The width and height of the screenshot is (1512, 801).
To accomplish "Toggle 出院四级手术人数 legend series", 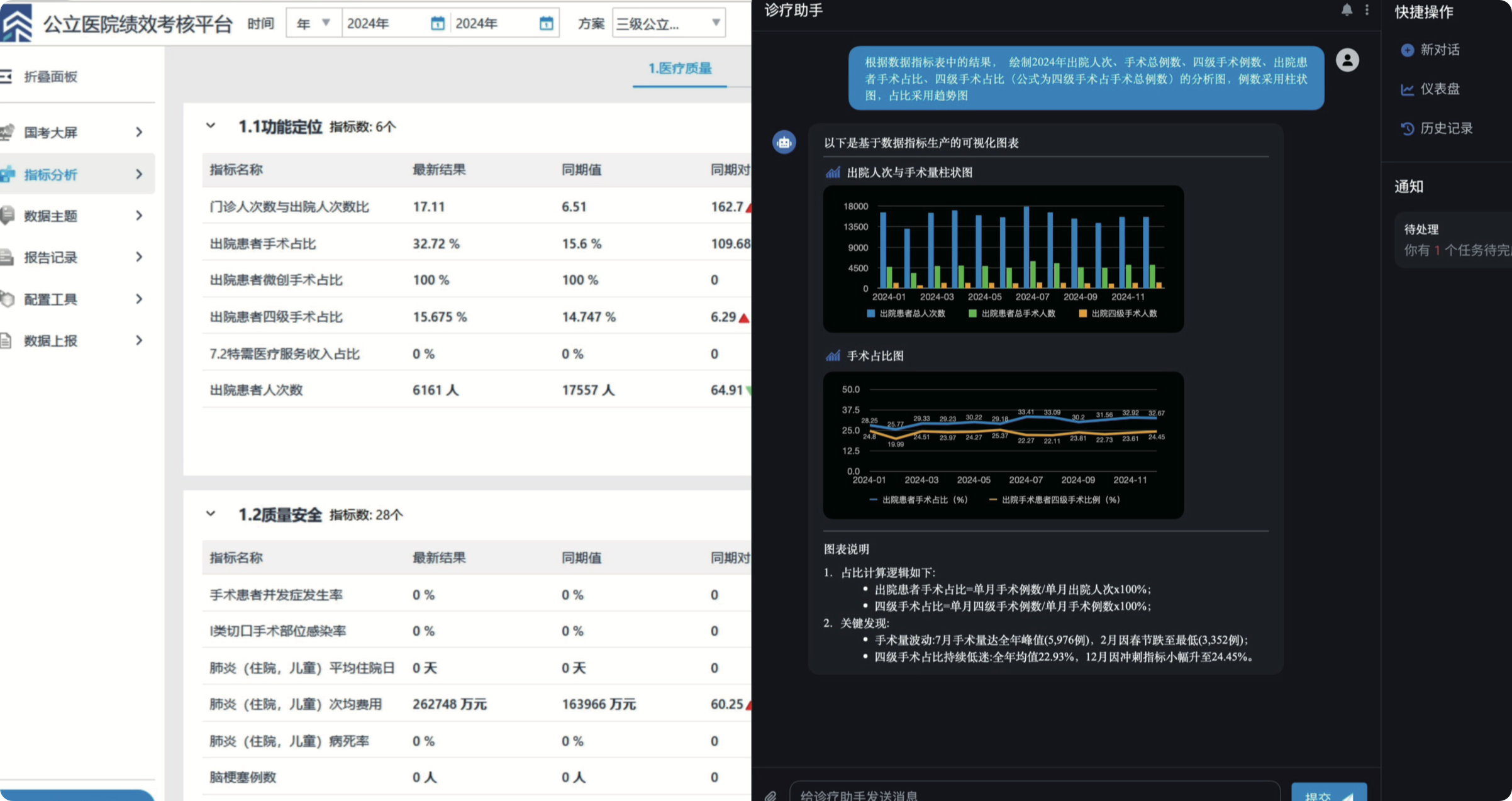I will (1118, 313).
